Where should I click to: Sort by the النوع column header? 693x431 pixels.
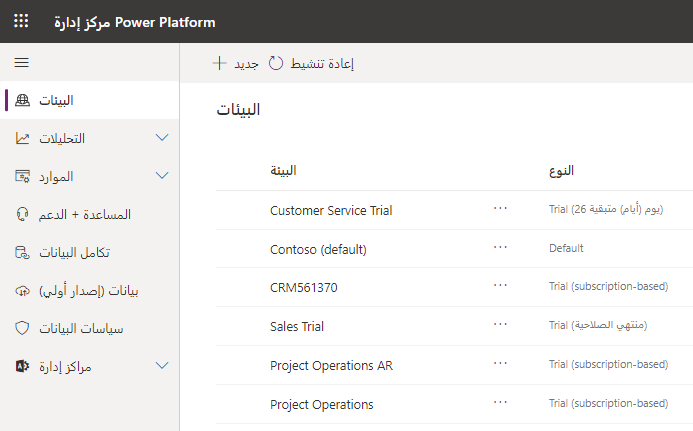click(561, 171)
